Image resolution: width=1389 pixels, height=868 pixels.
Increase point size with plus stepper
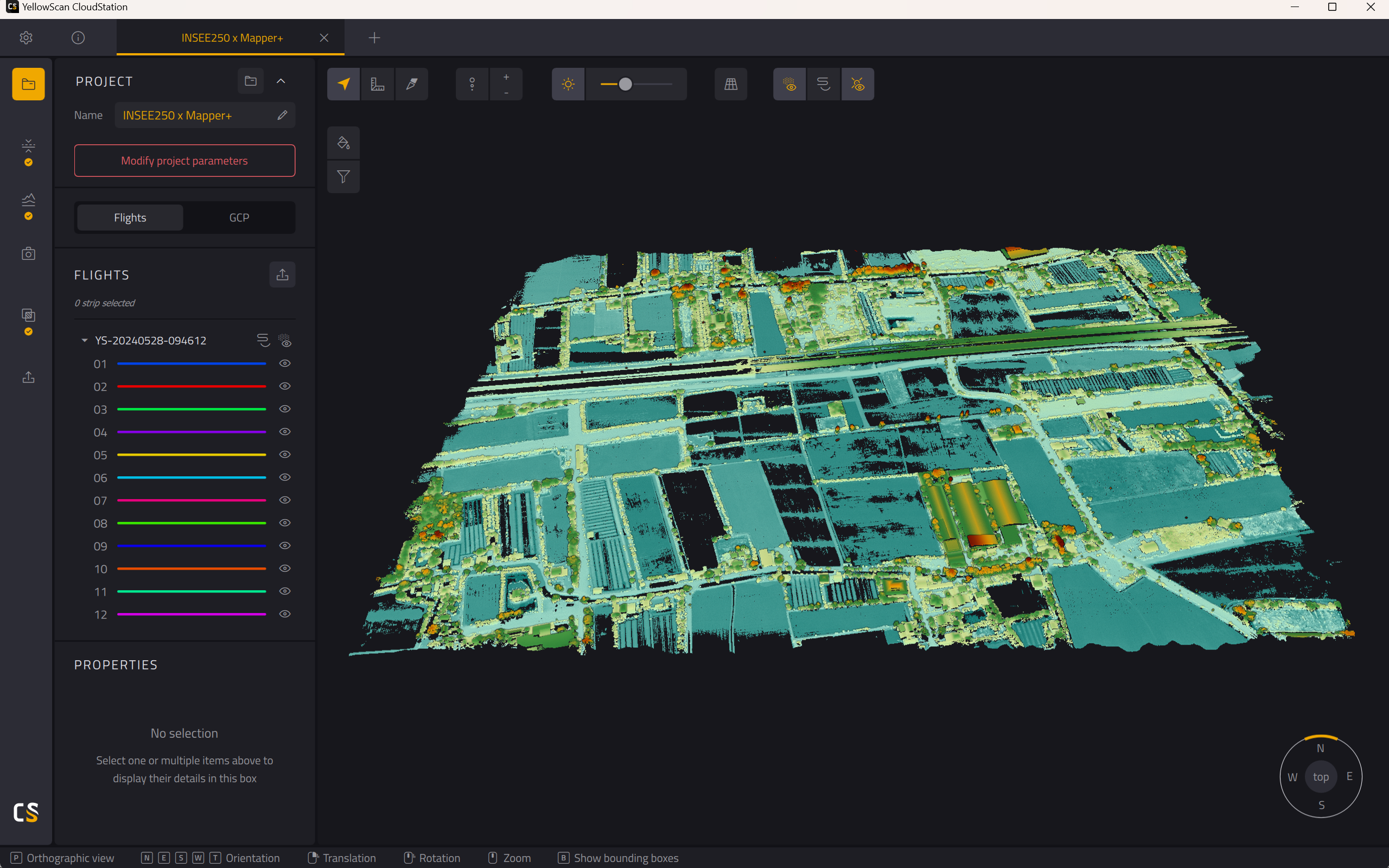pyautogui.click(x=506, y=77)
